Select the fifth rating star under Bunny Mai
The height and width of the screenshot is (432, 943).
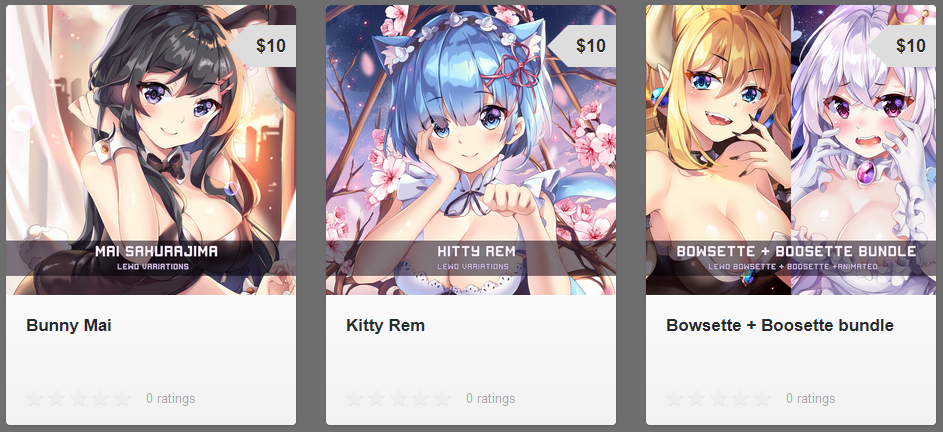(122, 398)
